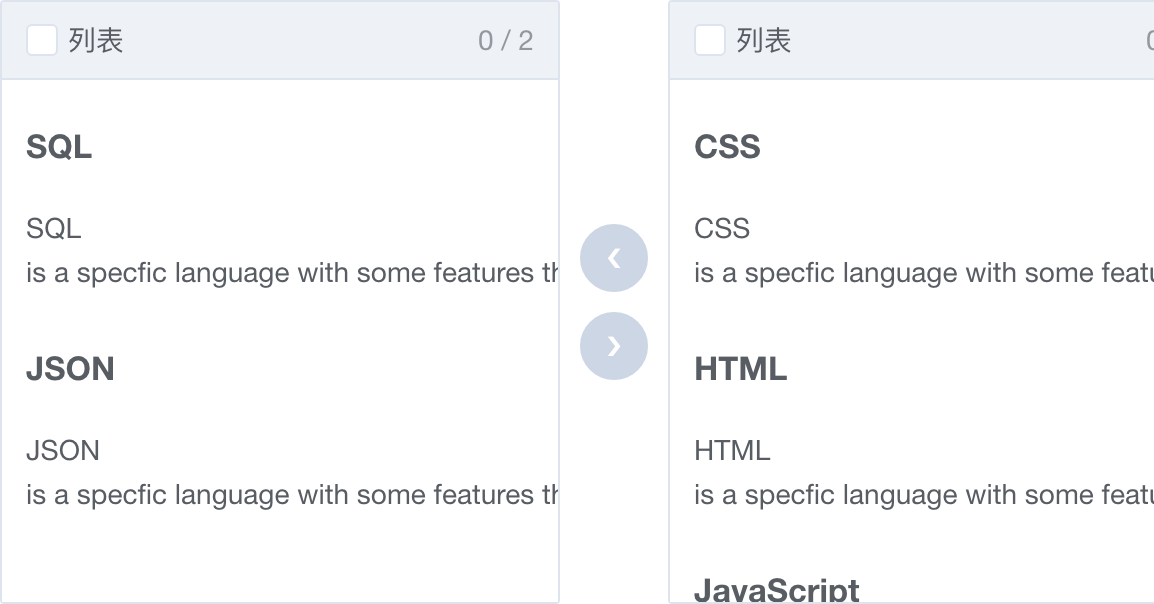1154x604 pixels.
Task: Check the left panel select-all checkbox
Action: tap(42, 40)
